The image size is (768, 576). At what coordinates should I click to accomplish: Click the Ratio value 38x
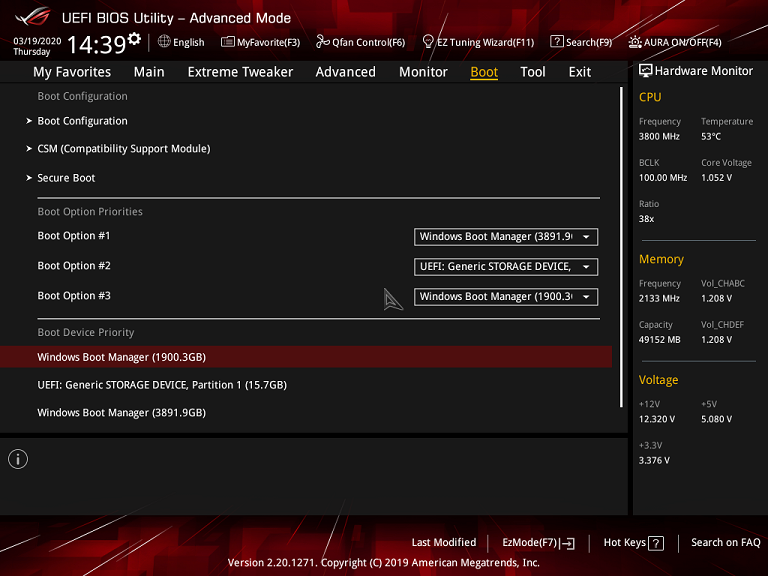tap(647, 219)
